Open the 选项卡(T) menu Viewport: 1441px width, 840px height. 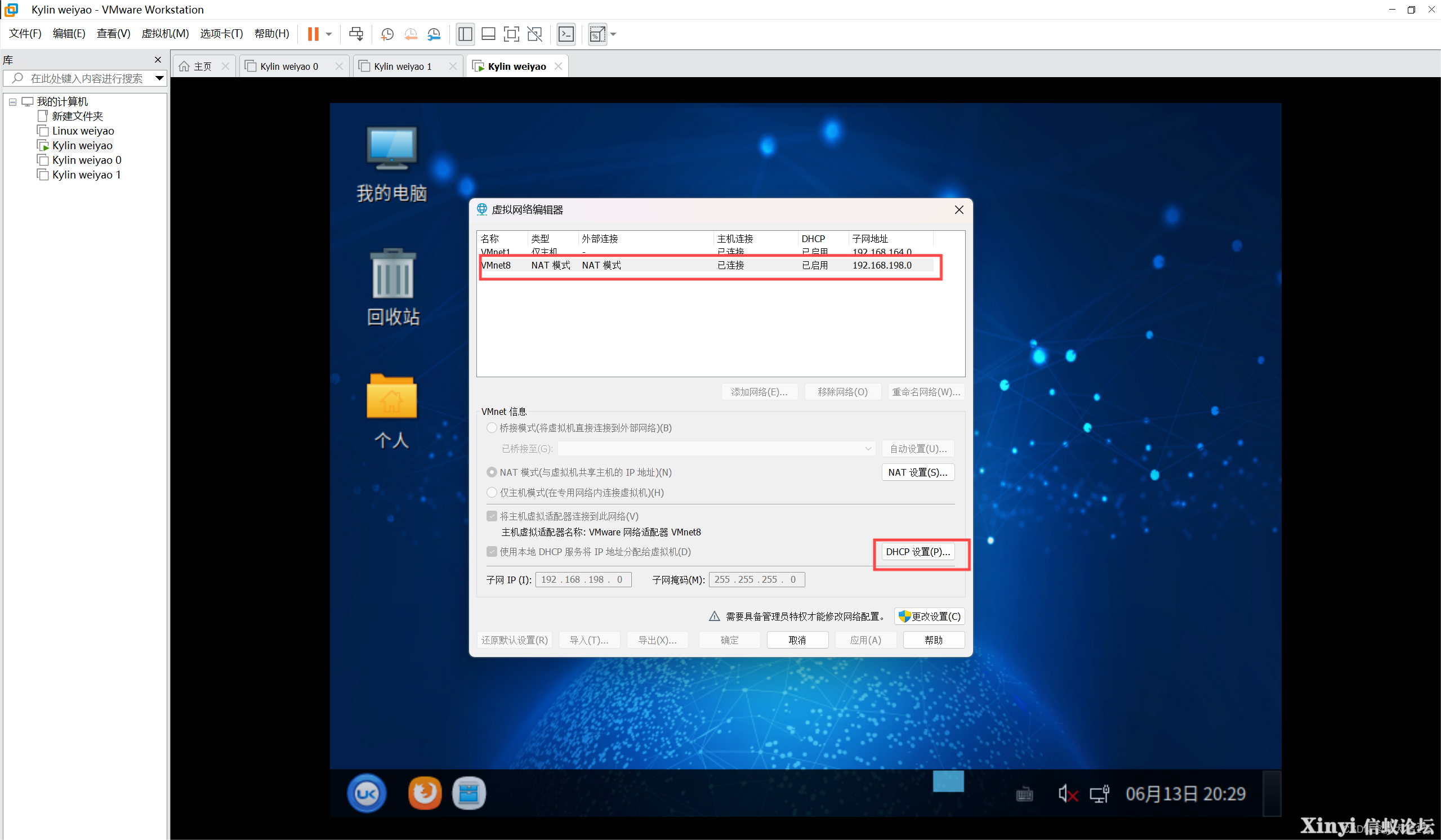pyautogui.click(x=221, y=34)
